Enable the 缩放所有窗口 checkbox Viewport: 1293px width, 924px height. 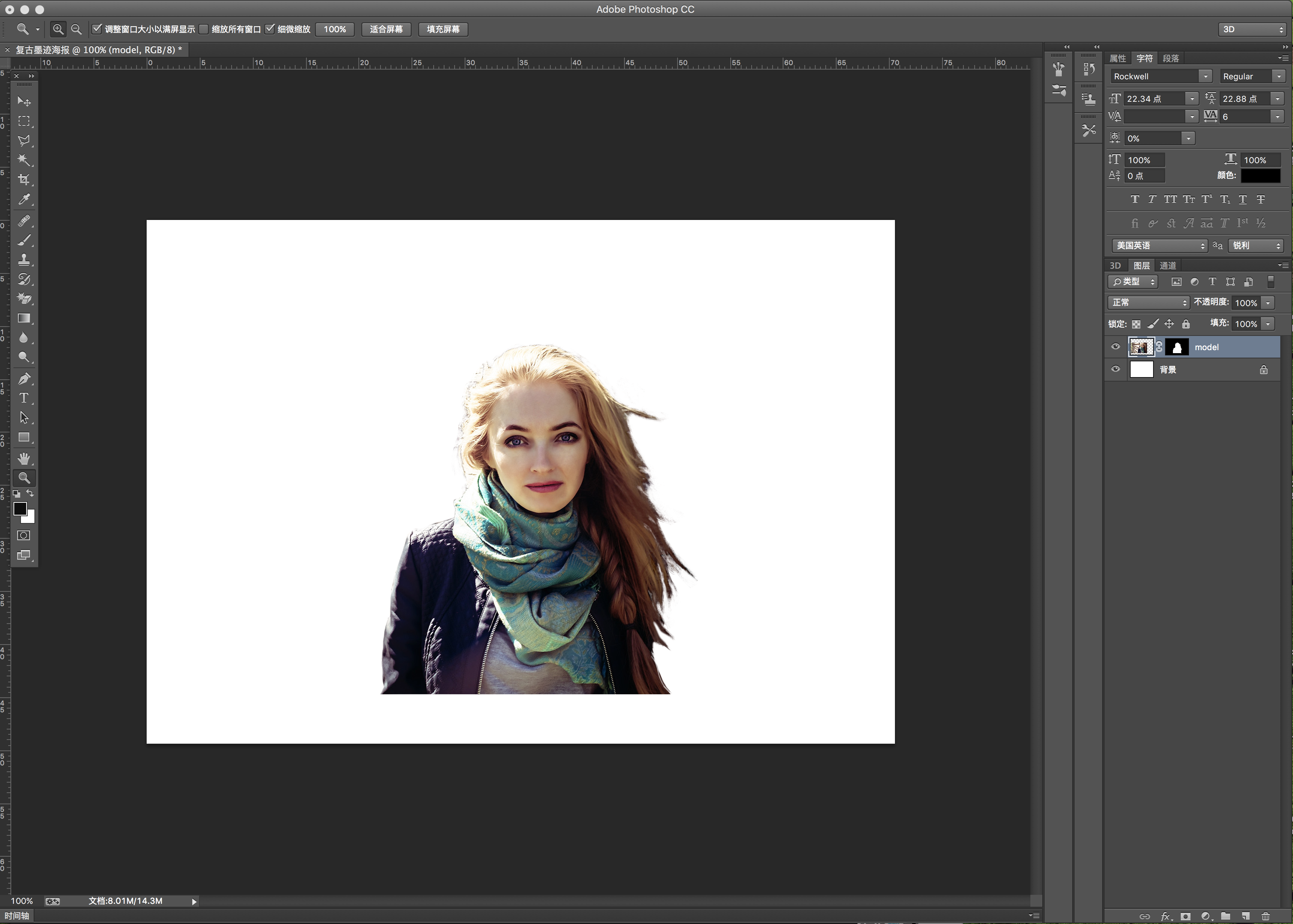point(204,29)
